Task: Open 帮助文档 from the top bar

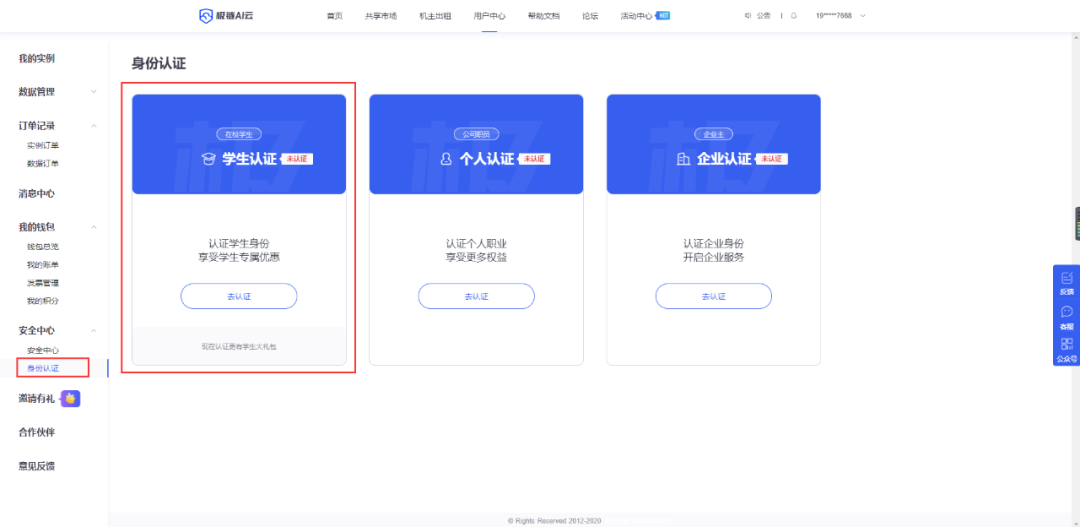Action: 544,16
